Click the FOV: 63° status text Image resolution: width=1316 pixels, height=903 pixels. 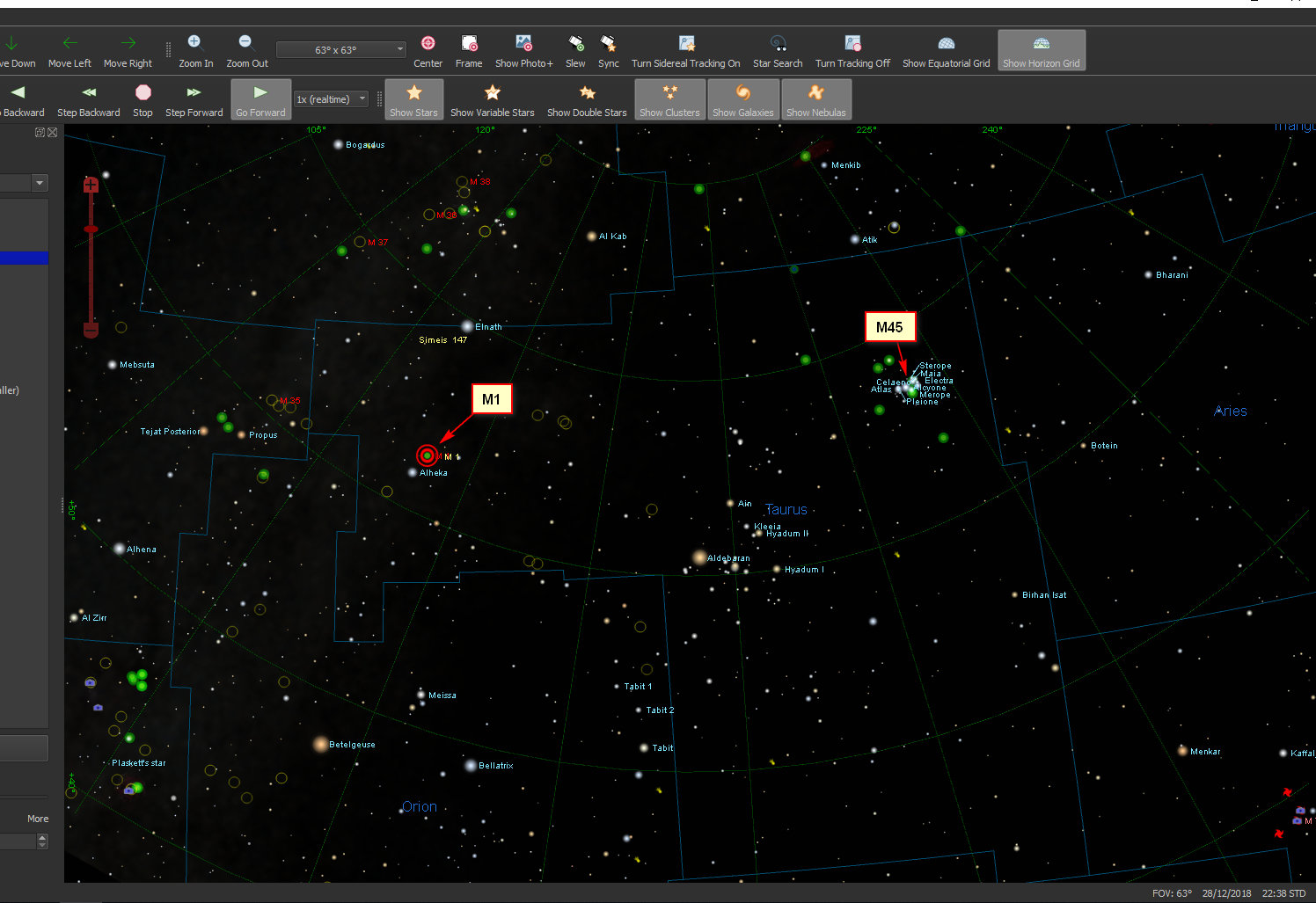pyautogui.click(x=1172, y=893)
